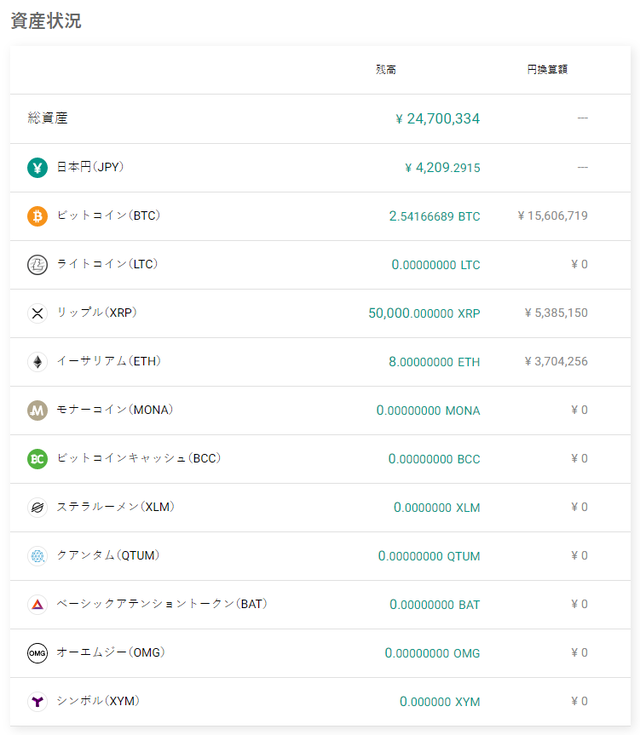Image resolution: width=640 pixels, height=735 pixels.
Task: Click the 残高 column header
Action: point(386,69)
